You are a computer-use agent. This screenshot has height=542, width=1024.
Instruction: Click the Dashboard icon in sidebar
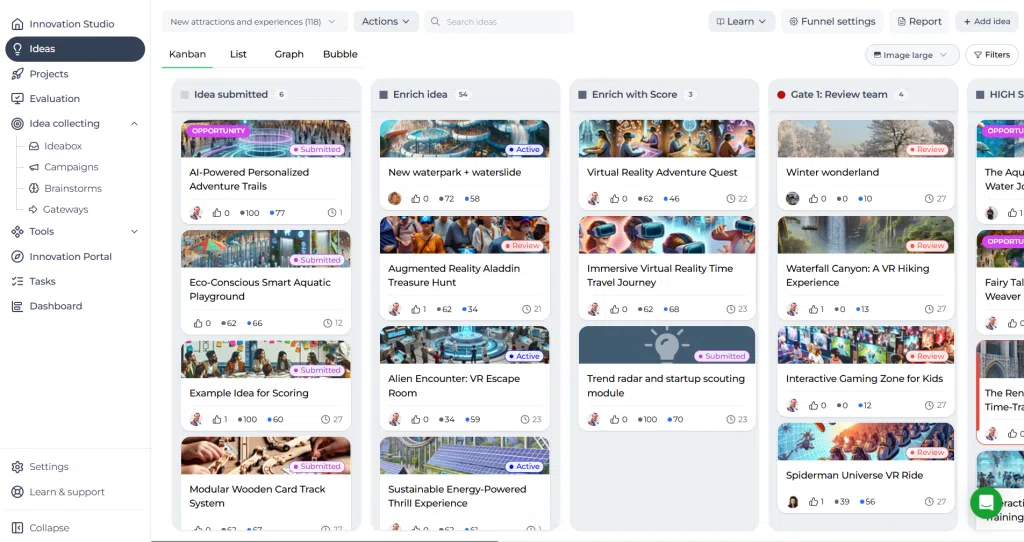click(x=18, y=306)
